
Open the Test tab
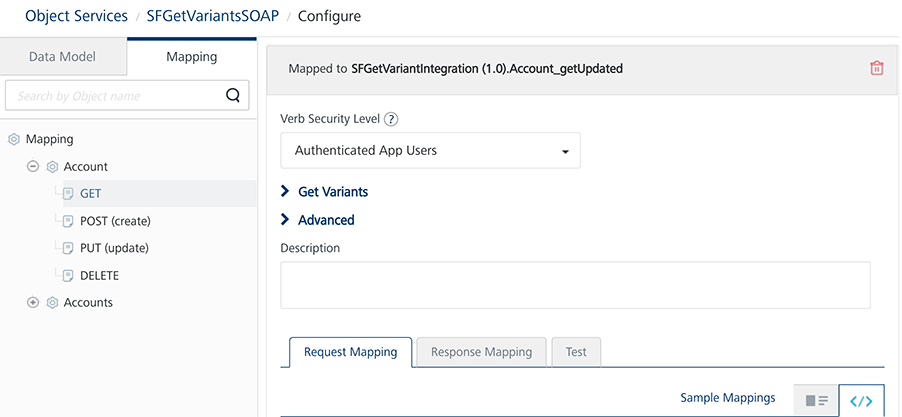[x=576, y=352]
